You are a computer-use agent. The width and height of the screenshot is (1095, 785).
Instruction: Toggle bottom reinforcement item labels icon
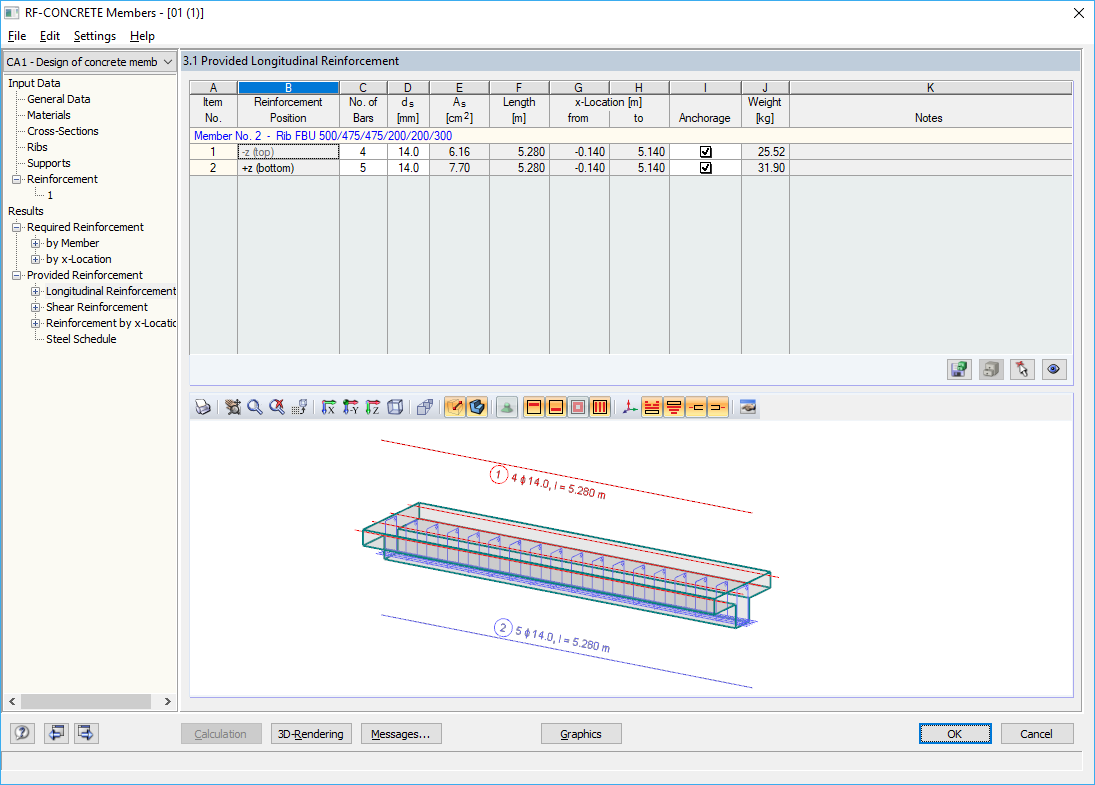click(674, 407)
